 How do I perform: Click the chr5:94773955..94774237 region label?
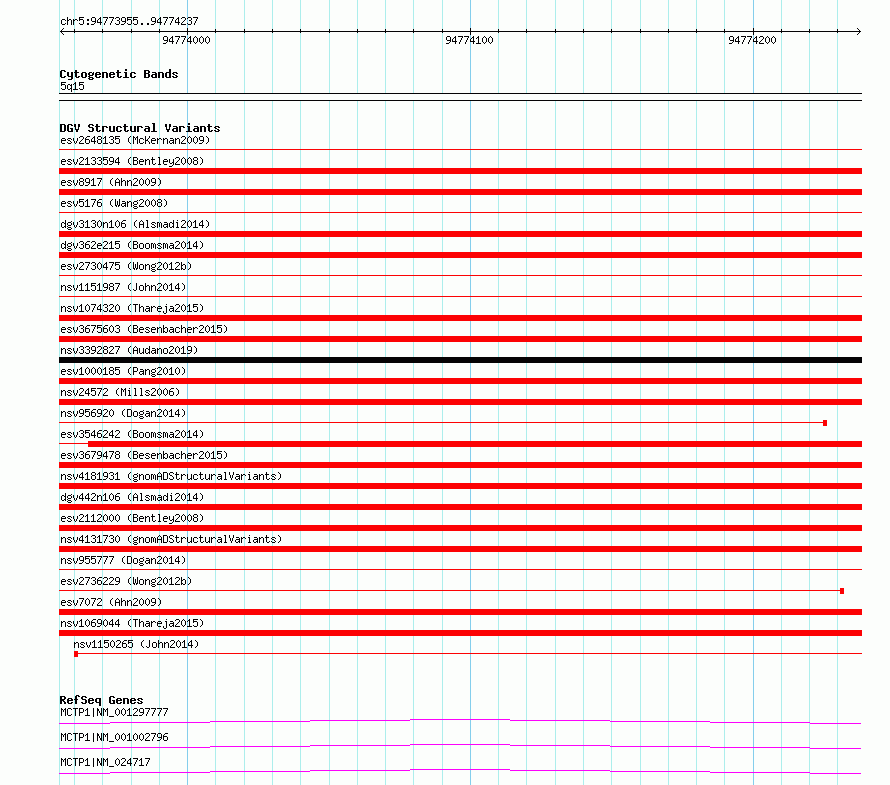tap(129, 21)
